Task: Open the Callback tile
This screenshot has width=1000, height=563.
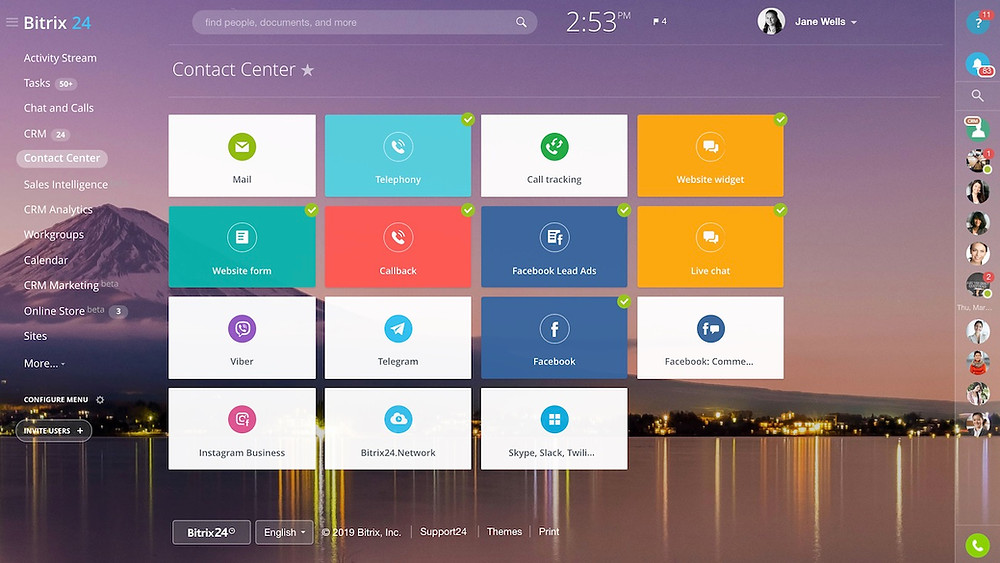Action: (x=398, y=247)
